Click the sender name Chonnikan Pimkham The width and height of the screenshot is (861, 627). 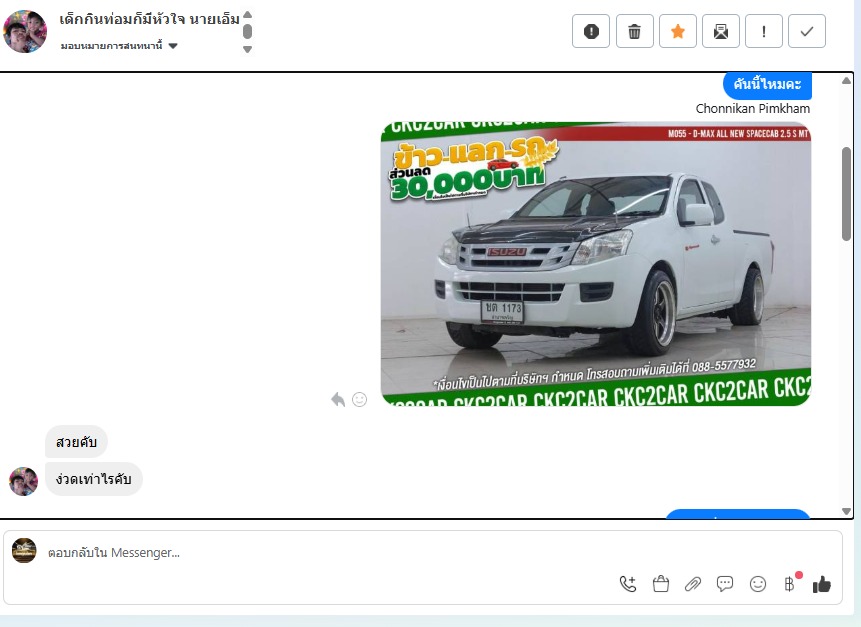[753, 109]
